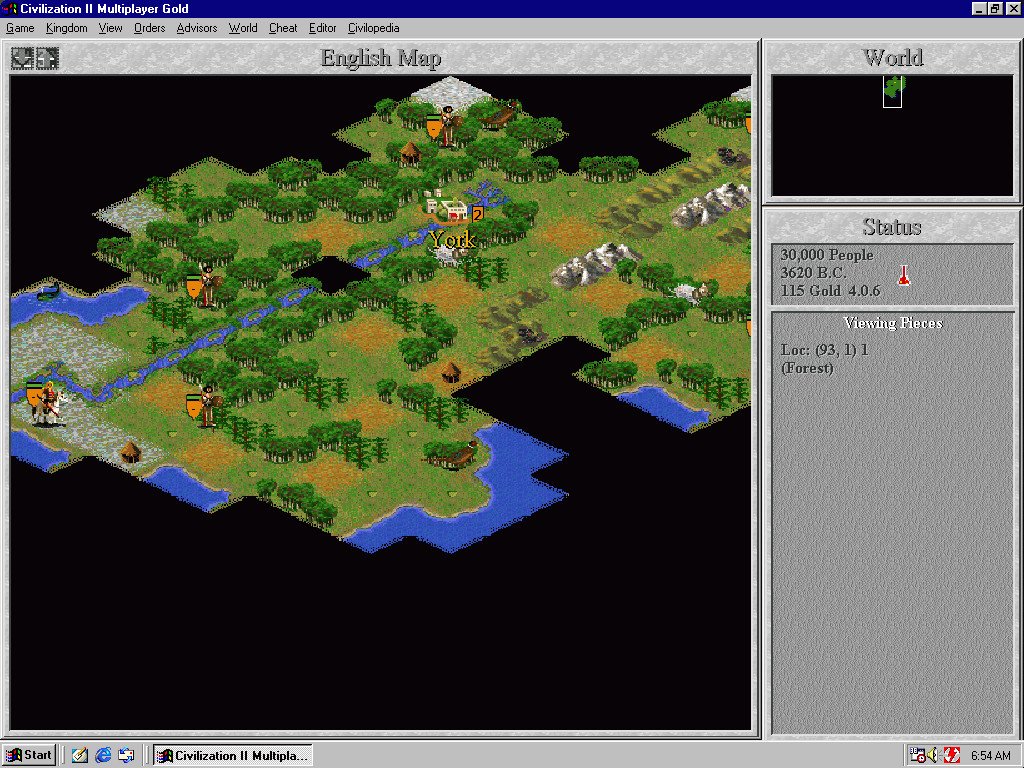This screenshot has width=1024, height=768.
Task: Click the zoom in map icon
Action: pos(47,58)
